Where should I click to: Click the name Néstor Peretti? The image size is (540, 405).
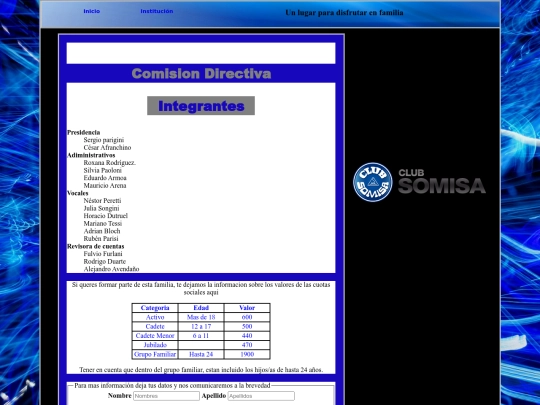pos(102,200)
